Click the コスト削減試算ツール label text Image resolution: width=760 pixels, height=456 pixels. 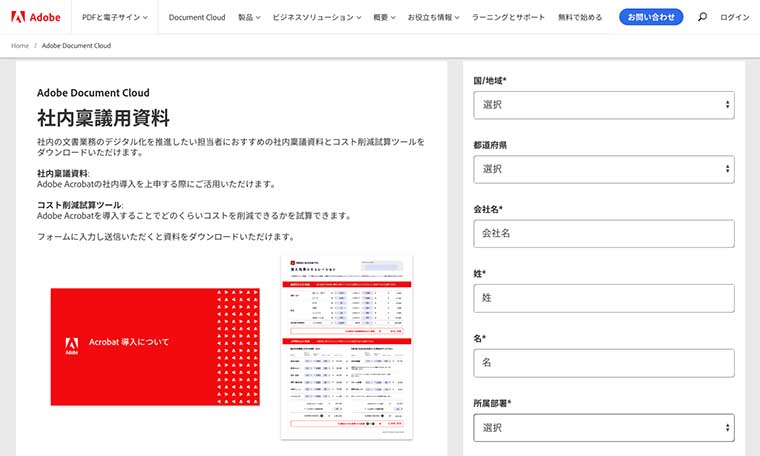pyautogui.click(x=79, y=205)
